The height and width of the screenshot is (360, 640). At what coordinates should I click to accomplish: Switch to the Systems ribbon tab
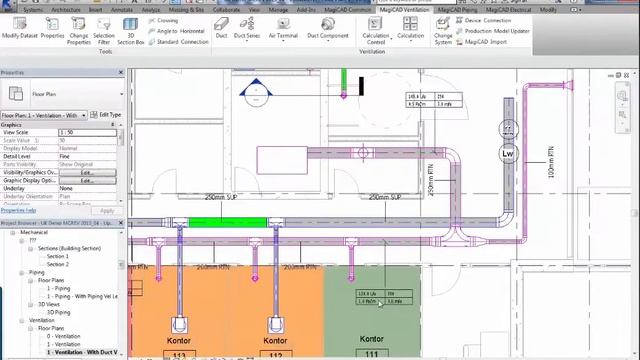point(33,10)
